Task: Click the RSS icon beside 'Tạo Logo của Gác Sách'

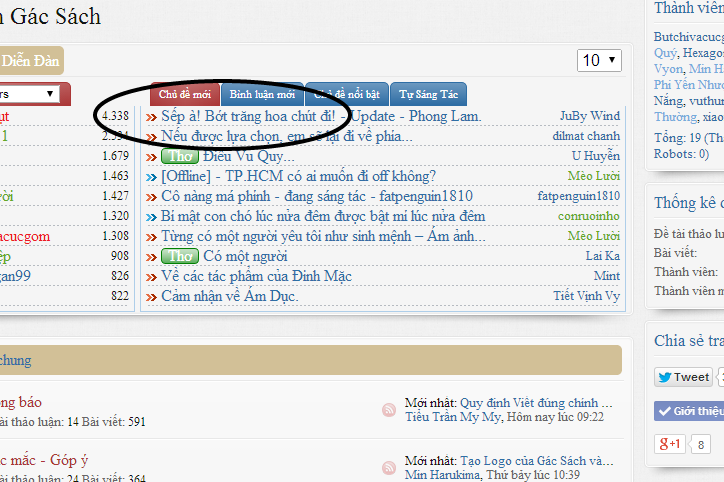Action: 389,468
